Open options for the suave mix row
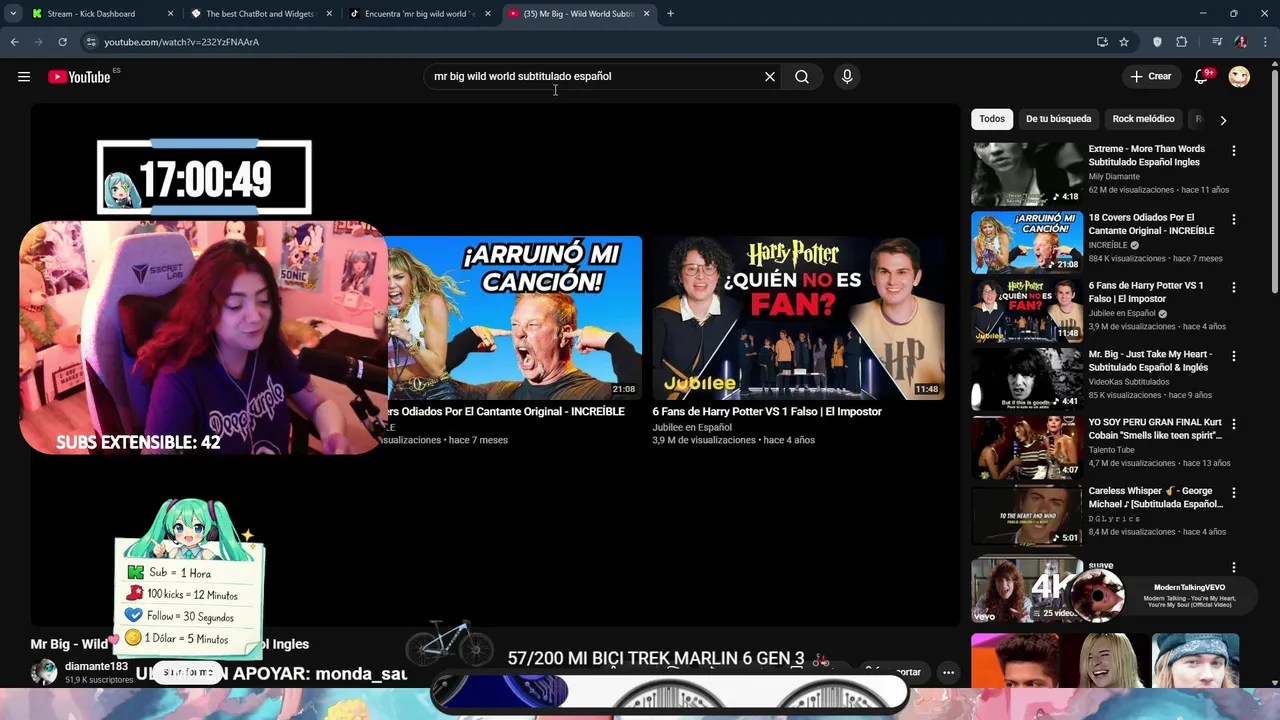 [x=1233, y=567]
